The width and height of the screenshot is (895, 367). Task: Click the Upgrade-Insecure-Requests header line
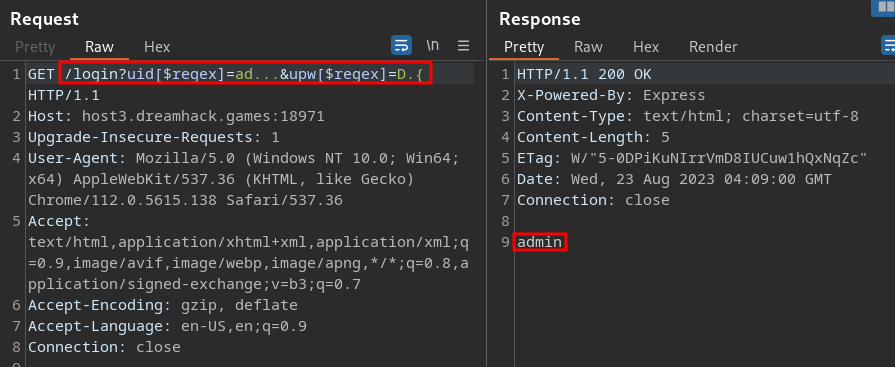pos(154,138)
